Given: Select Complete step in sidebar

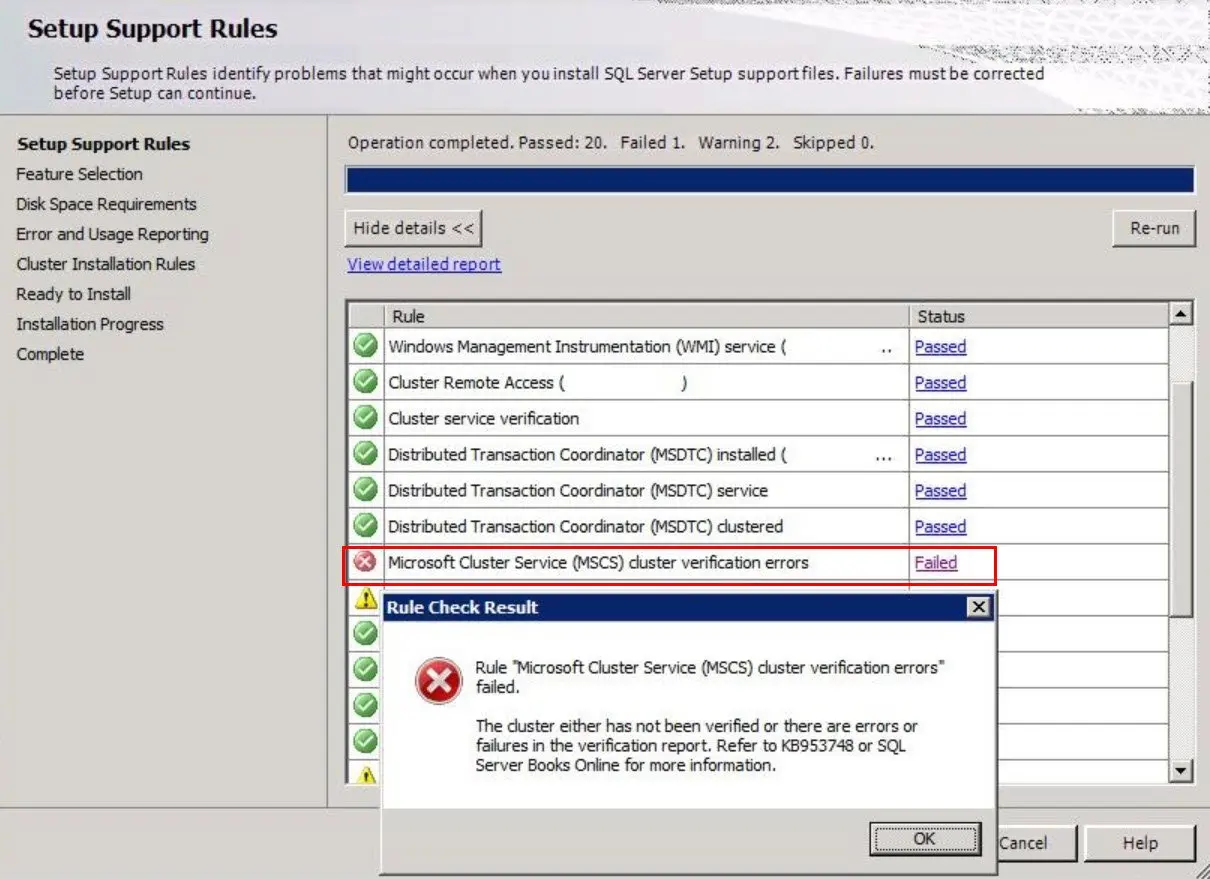Looking at the screenshot, I should [50, 354].
